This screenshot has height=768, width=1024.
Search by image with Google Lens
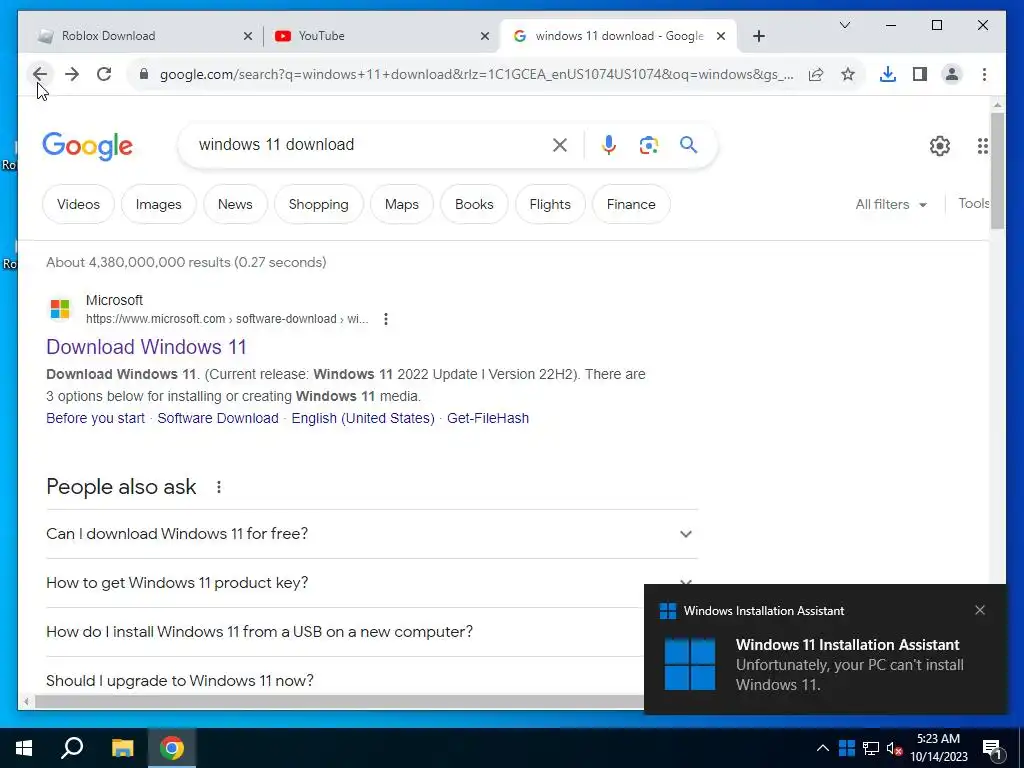[648, 145]
